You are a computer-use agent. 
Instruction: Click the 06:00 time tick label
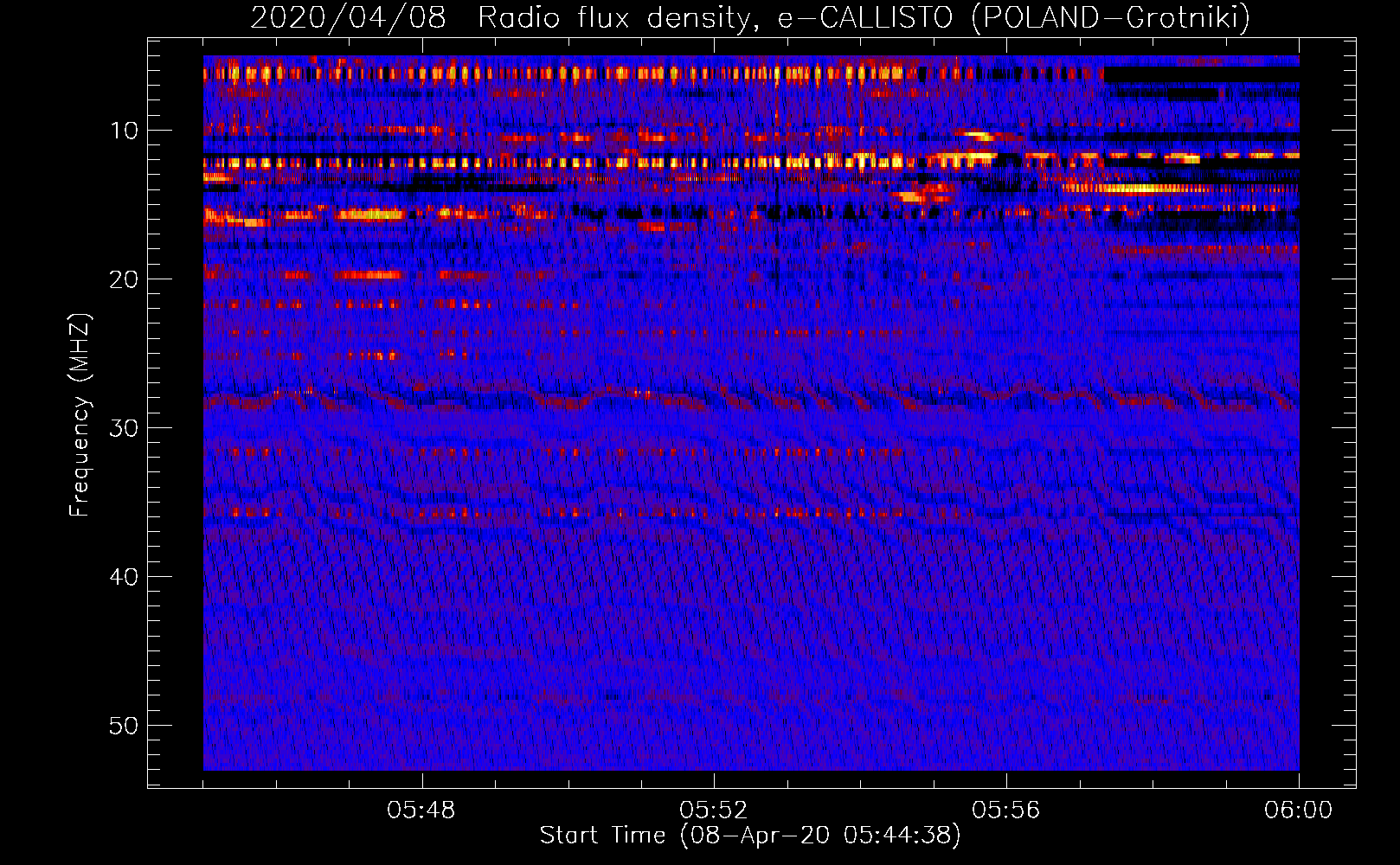click(1298, 811)
